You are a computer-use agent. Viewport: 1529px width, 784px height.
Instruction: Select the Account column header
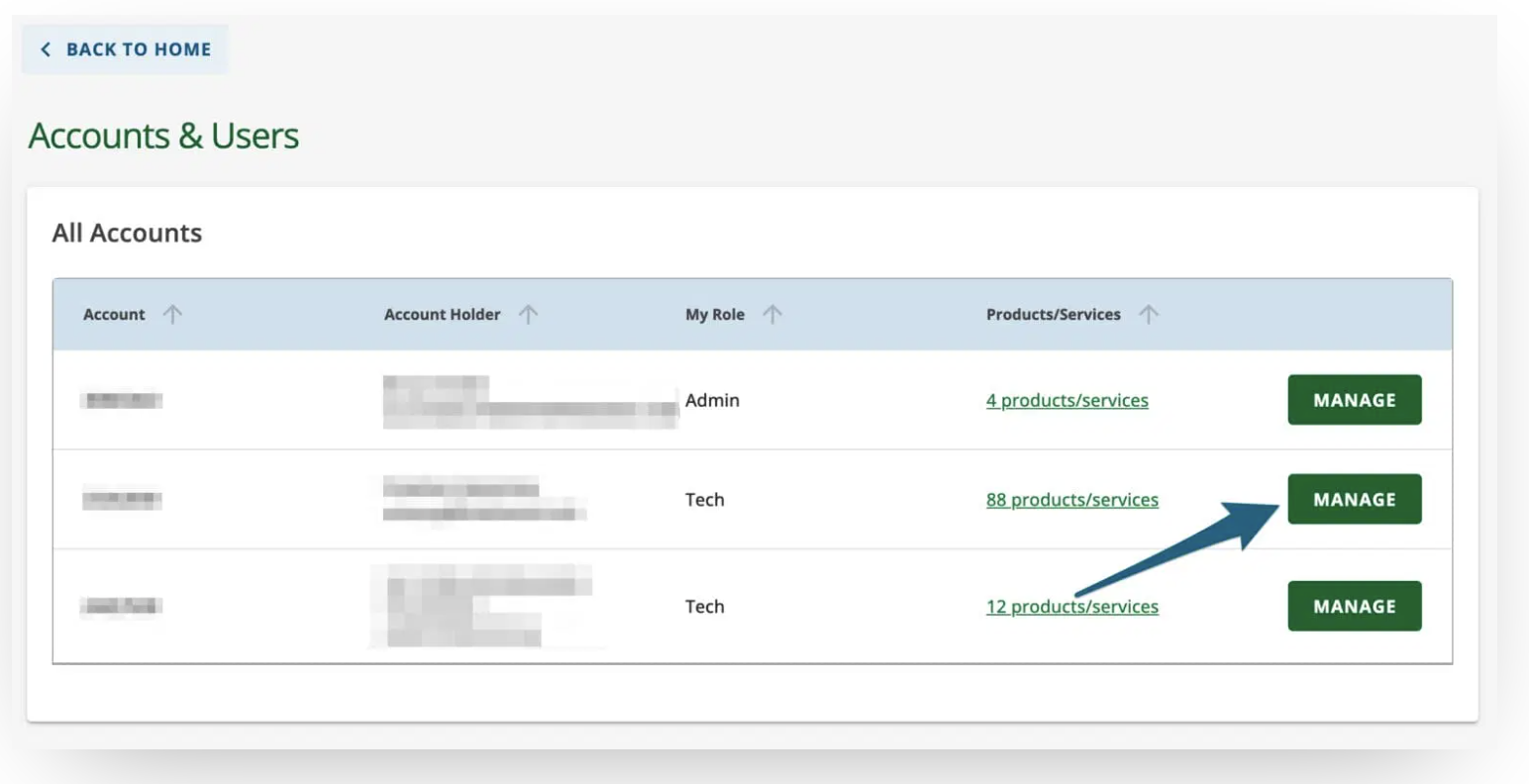point(112,314)
